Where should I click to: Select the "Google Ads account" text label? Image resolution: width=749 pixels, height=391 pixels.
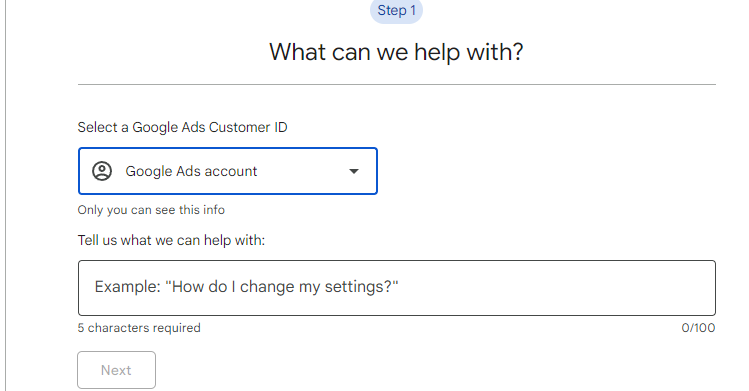click(x=191, y=171)
